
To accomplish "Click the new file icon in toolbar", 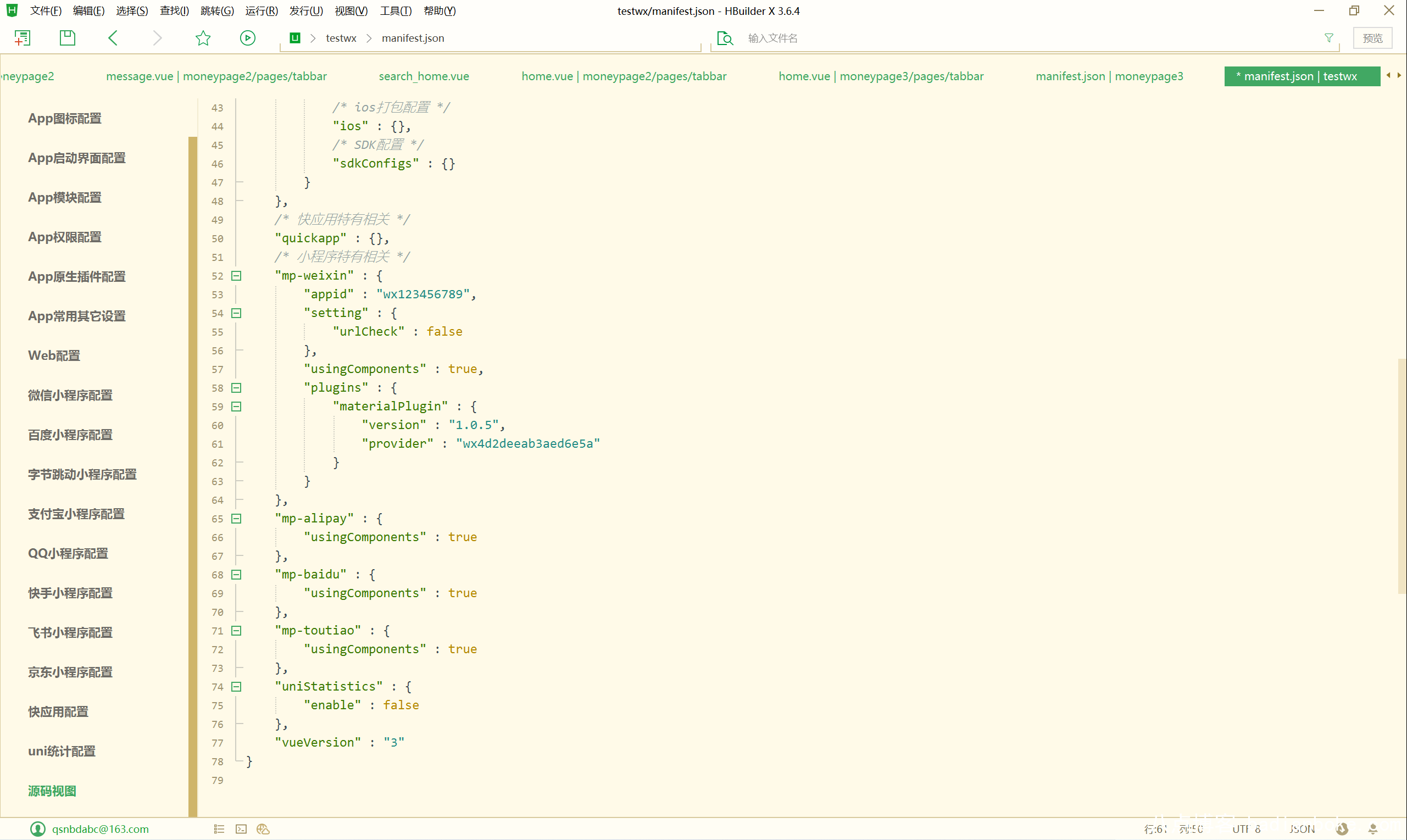I will [22, 38].
